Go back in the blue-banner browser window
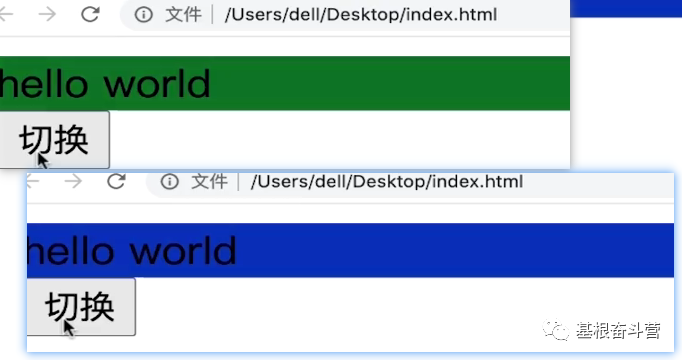 point(33,181)
